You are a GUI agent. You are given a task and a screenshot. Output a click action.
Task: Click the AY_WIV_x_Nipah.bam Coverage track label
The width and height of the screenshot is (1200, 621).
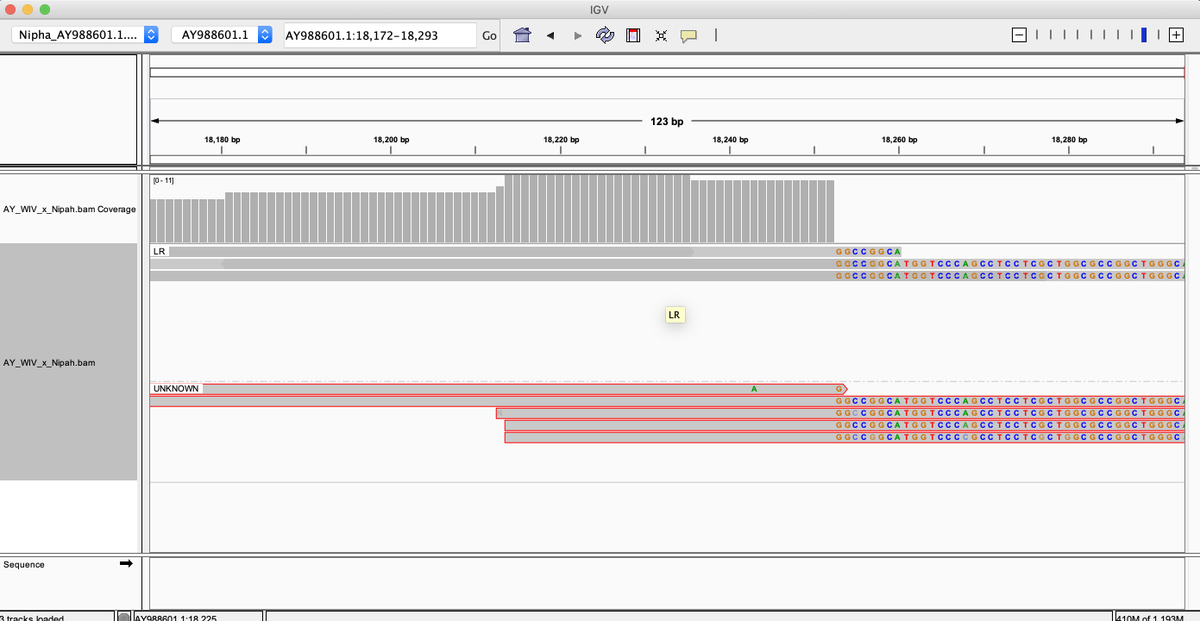click(69, 209)
